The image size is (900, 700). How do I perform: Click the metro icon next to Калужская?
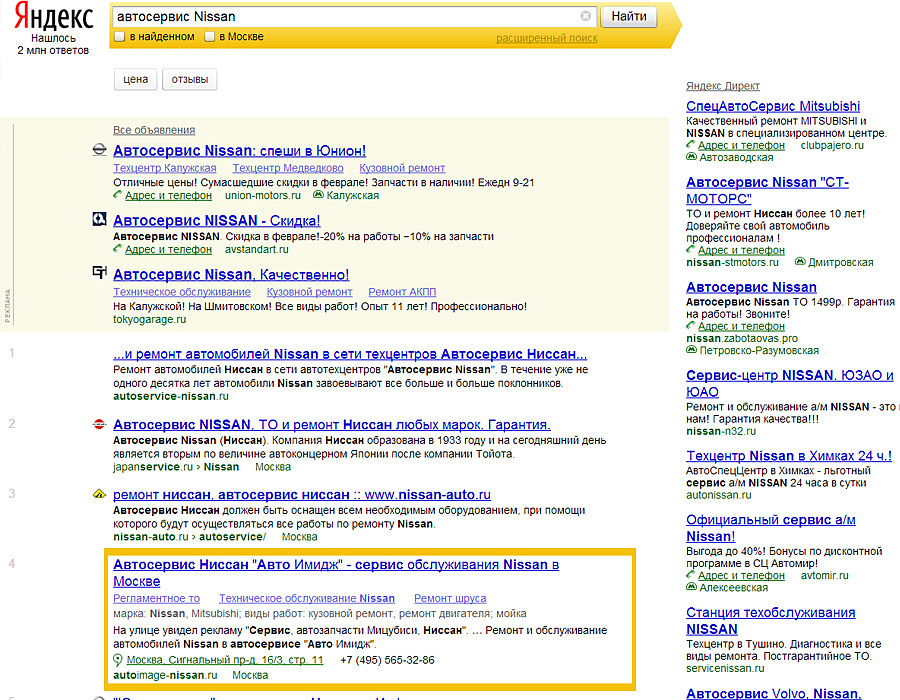(x=318, y=195)
